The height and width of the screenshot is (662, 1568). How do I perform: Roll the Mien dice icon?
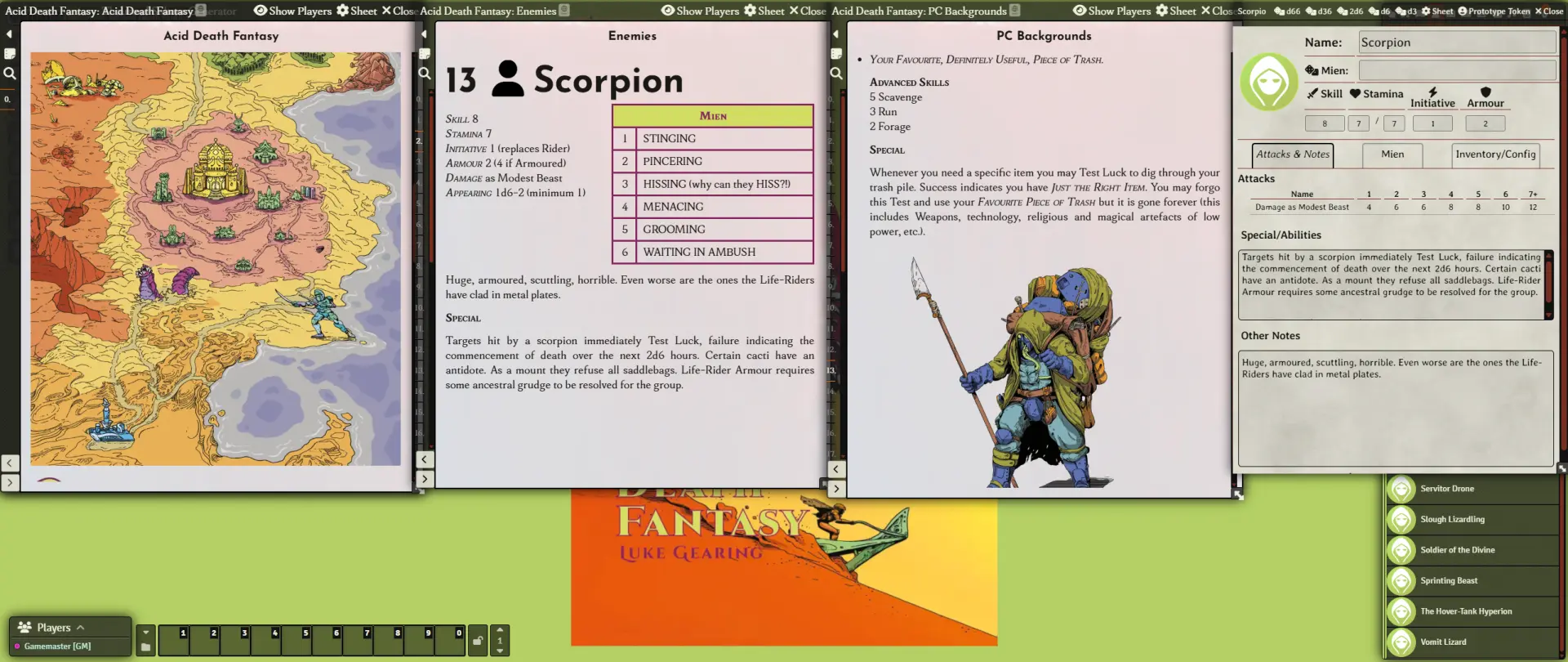pyautogui.click(x=1312, y=70)
